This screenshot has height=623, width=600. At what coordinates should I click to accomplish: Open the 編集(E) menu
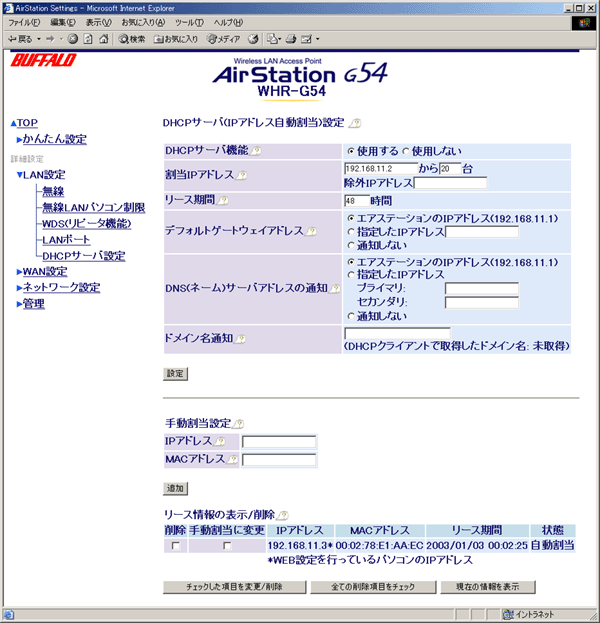(63, 23)
